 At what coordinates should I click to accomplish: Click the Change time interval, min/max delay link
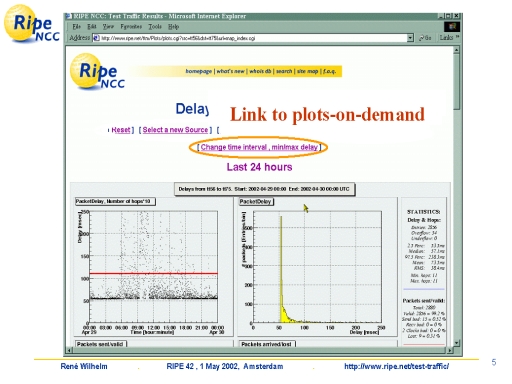[259, 147]
